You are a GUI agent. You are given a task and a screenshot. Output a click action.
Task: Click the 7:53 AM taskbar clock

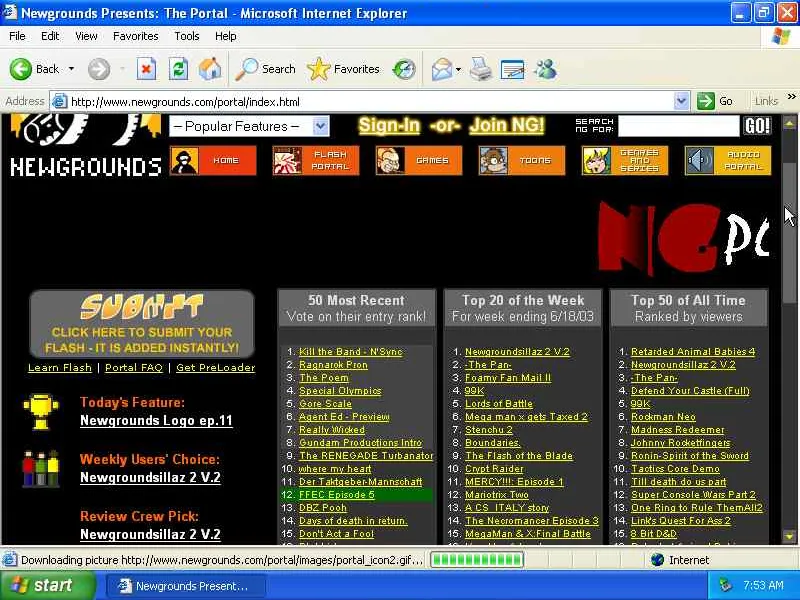point(763,585)
